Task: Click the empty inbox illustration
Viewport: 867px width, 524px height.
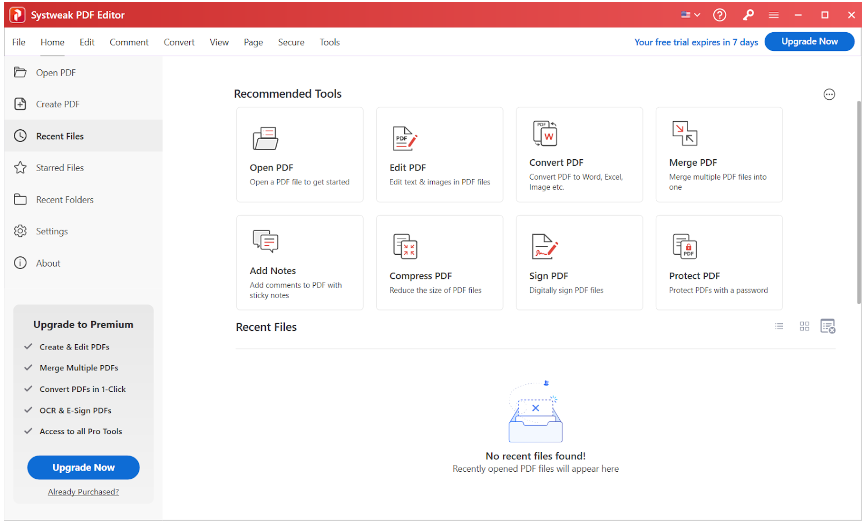Action: (535, 412)
